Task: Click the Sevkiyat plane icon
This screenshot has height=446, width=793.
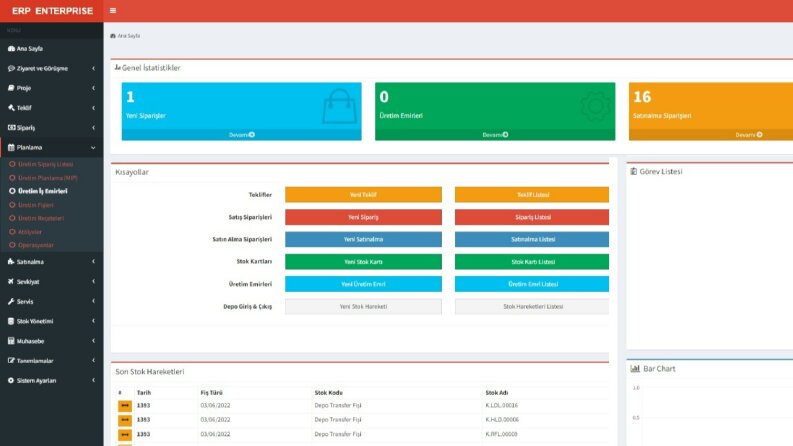Action: coord(11,282)
